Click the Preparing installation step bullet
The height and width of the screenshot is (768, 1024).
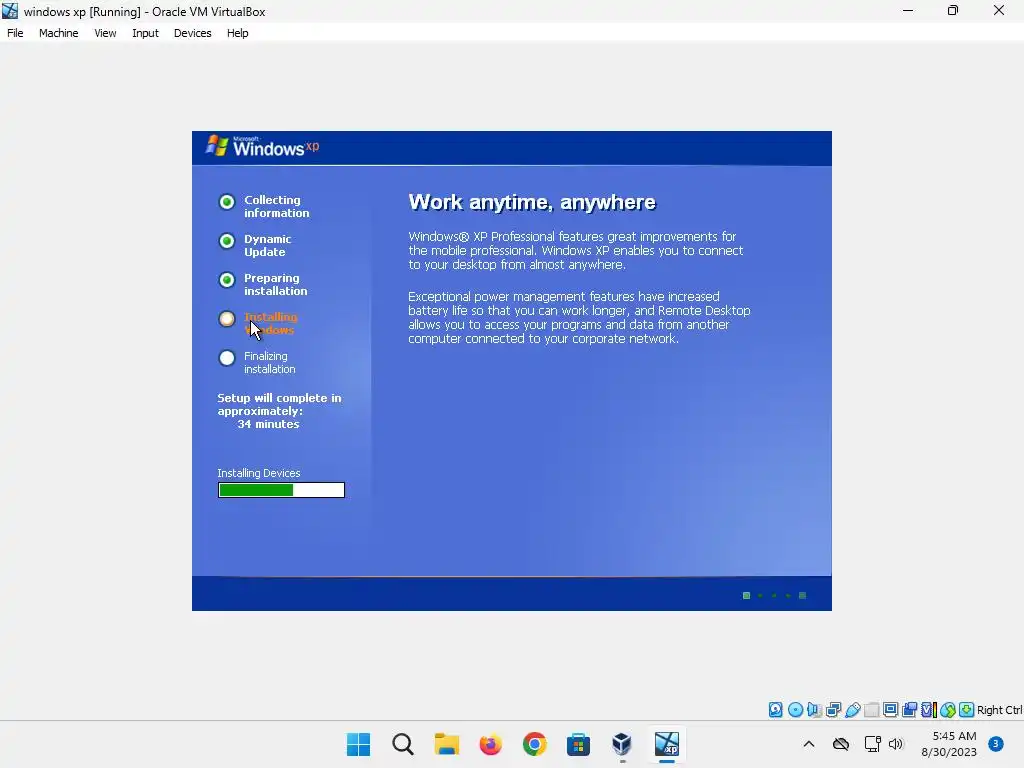coord(227,280)
